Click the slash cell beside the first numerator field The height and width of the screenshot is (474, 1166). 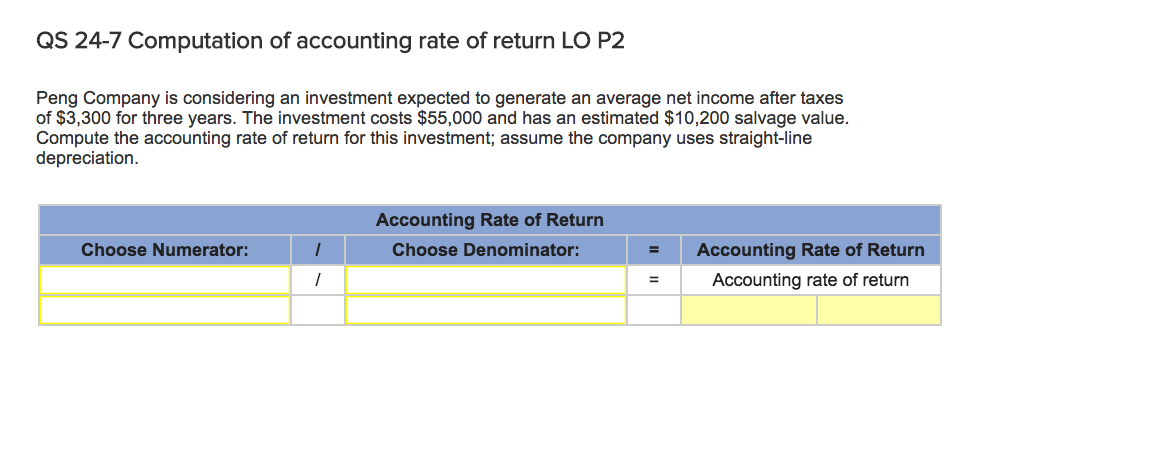click(317, 280)
